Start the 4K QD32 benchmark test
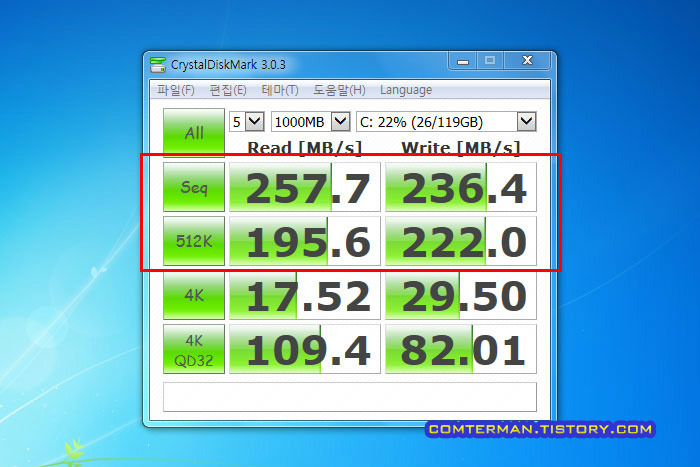This screenshot has height=467, width=700. click(x=194, y=350)
